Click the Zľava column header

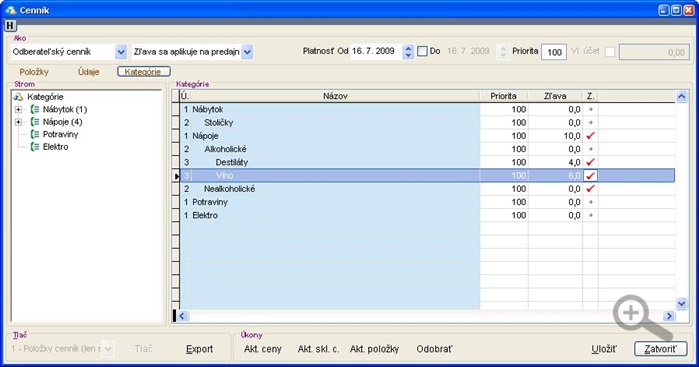555,96
